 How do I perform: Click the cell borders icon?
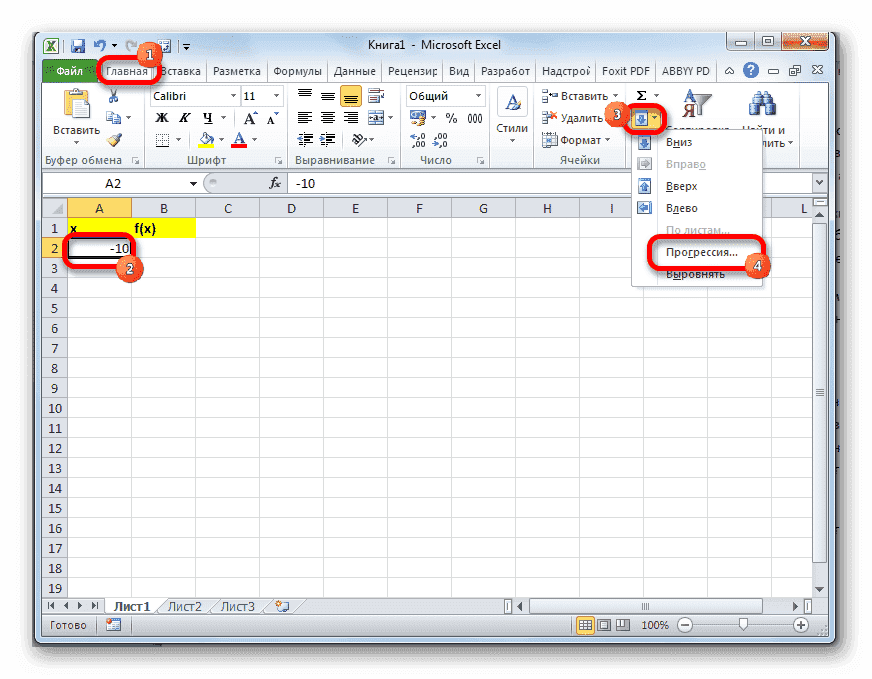point(162,140)
